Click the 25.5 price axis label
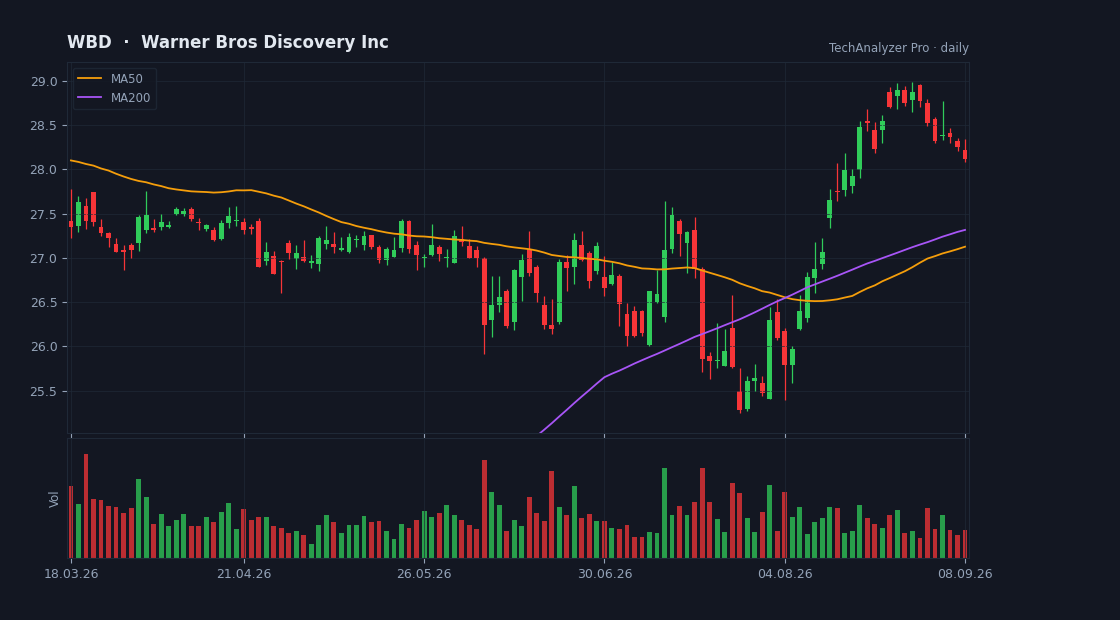The image size is (1120, 620). (44, 391)
